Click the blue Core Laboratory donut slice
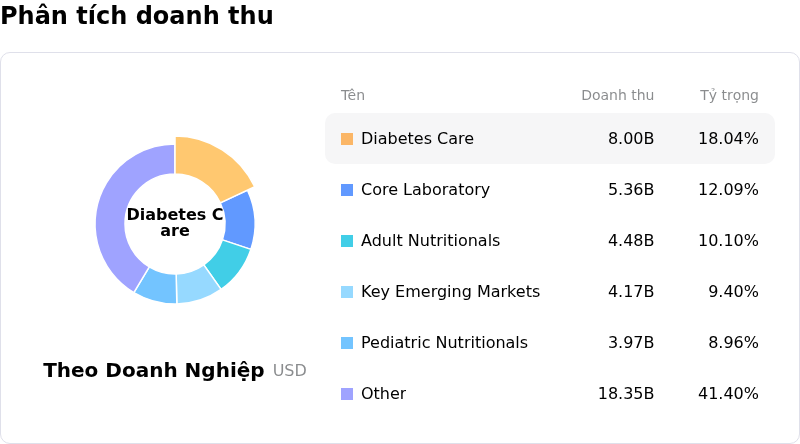800x444 pixels. pos(239,220)
